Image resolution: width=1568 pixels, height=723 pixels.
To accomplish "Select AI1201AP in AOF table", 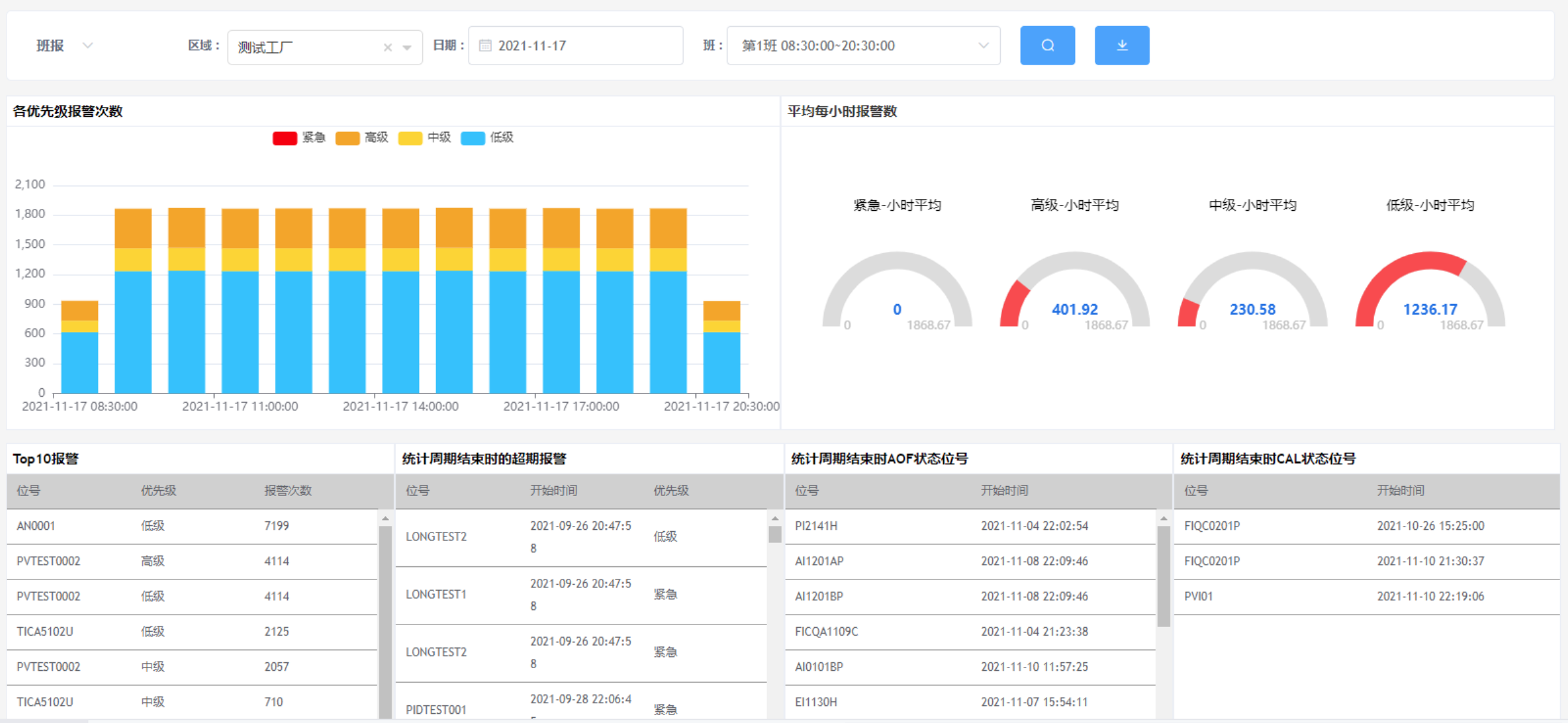I will click(970, 562).
